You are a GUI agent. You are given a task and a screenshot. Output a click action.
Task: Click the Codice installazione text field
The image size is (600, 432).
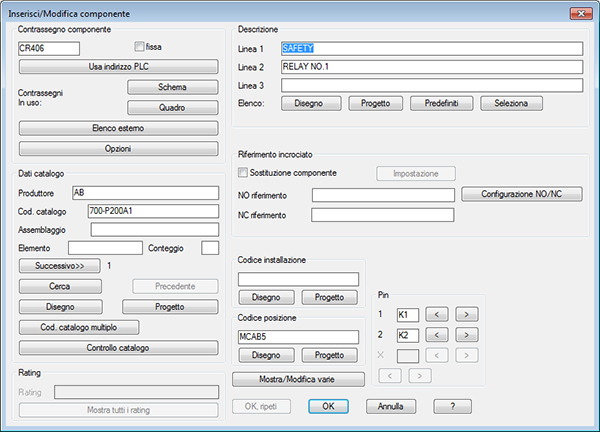[298, 279]
